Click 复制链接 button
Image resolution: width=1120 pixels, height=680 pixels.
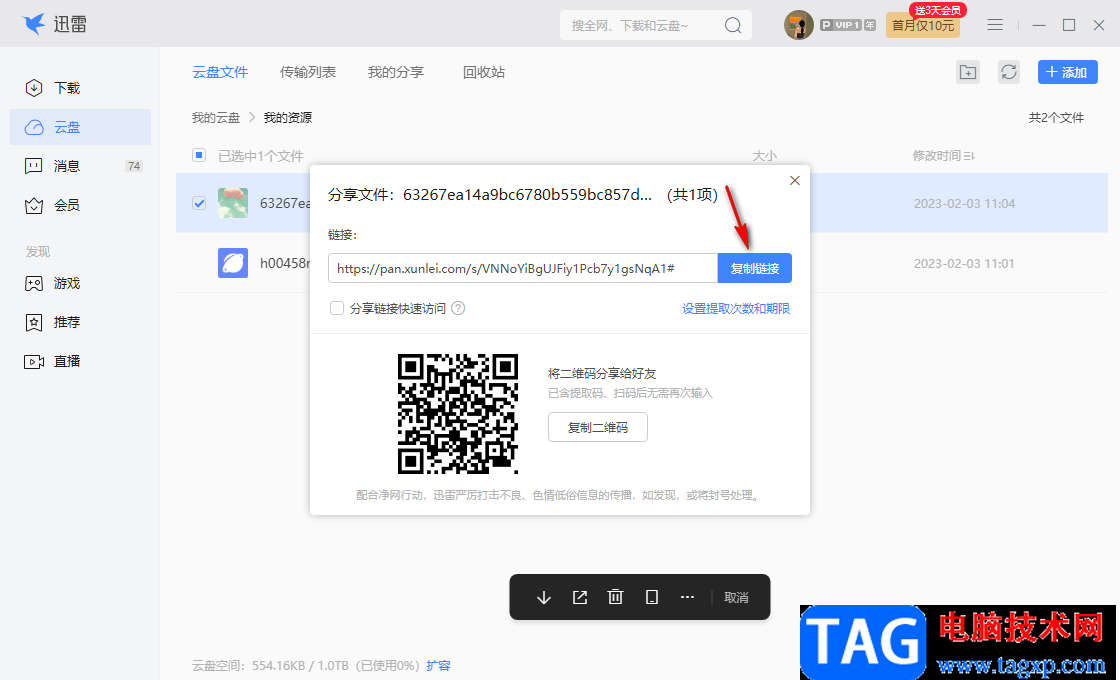click(x=754, y=269)
